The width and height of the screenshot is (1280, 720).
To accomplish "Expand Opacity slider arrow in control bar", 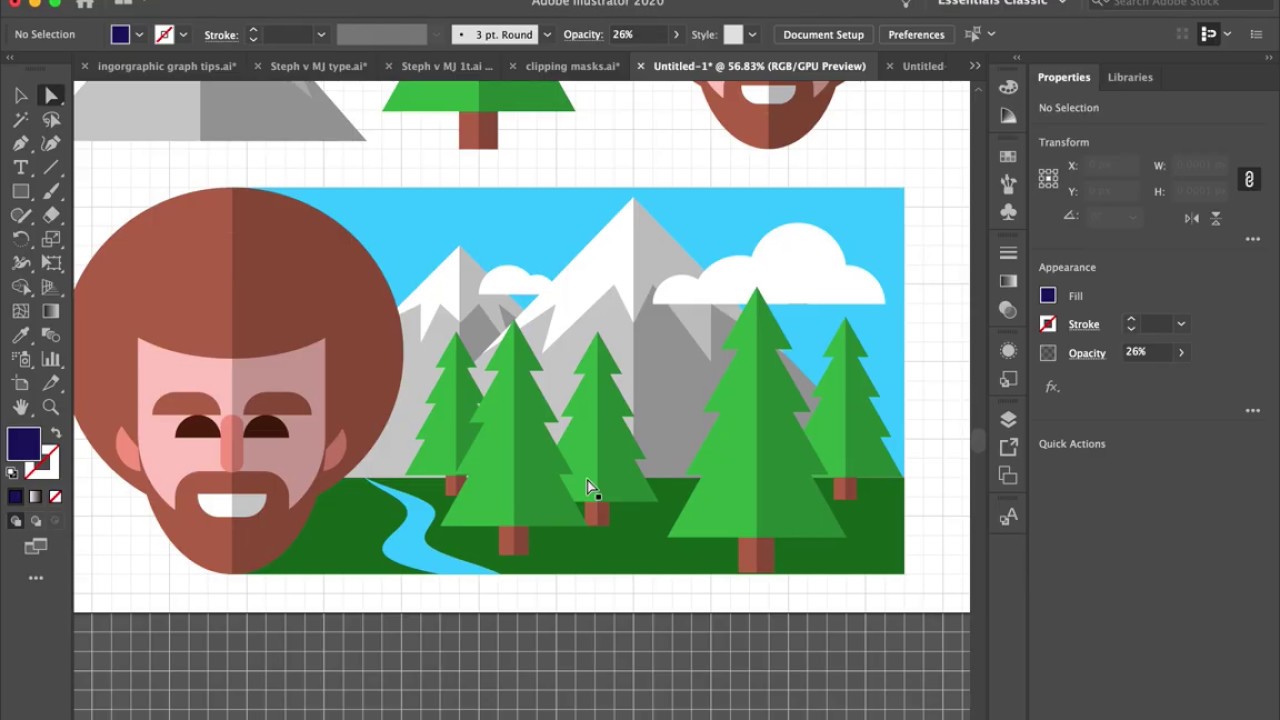I will pyautogui.click(x=676, y=35).
